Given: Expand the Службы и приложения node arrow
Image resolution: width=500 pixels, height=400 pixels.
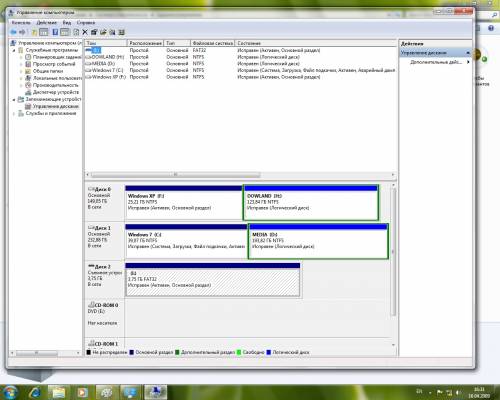Looking at the screenshot, I should coord(14,113).
